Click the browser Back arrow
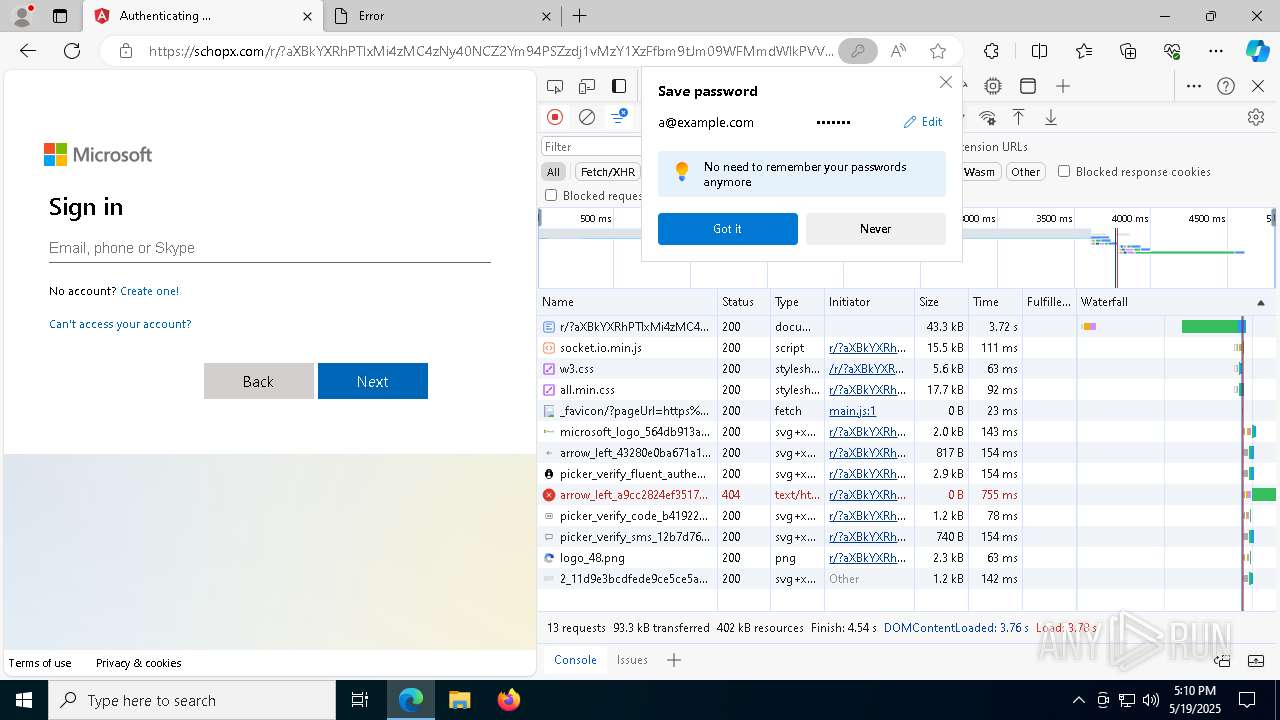The height and width of the screenshot is (720, 1280). pyautogui.click(x=28, y=51)
